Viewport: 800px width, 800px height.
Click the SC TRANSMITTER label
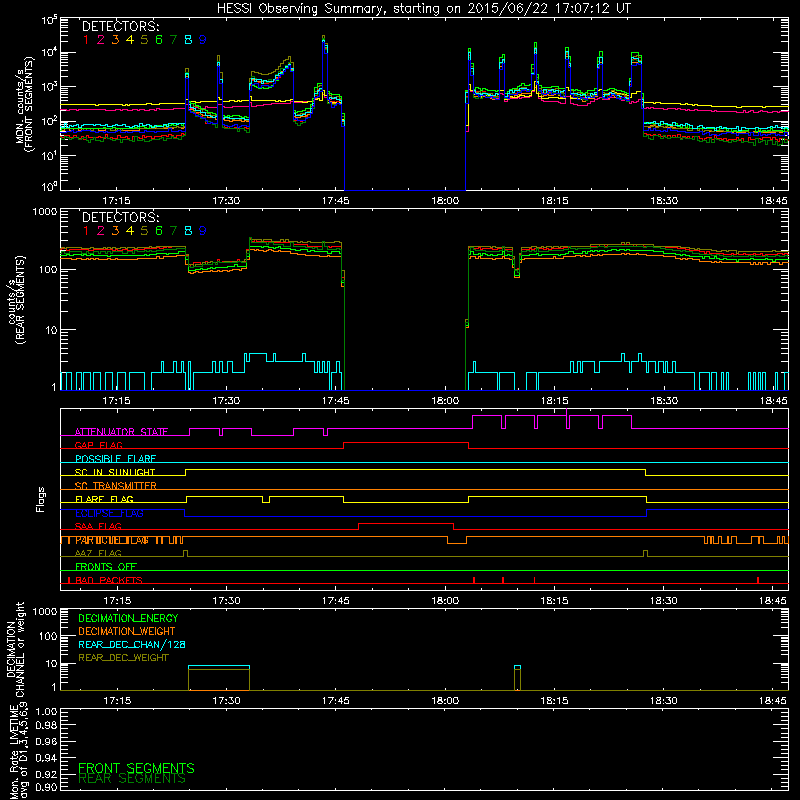116,486
